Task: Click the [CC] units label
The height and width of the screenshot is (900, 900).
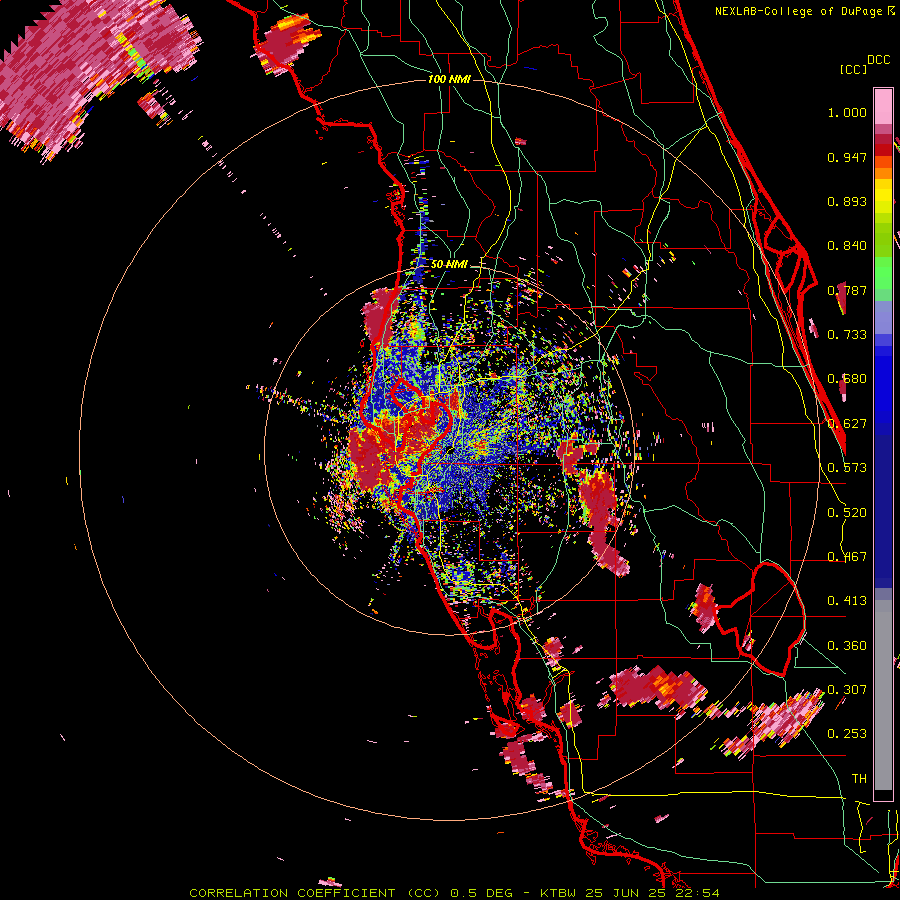Action: coord(853,69)
